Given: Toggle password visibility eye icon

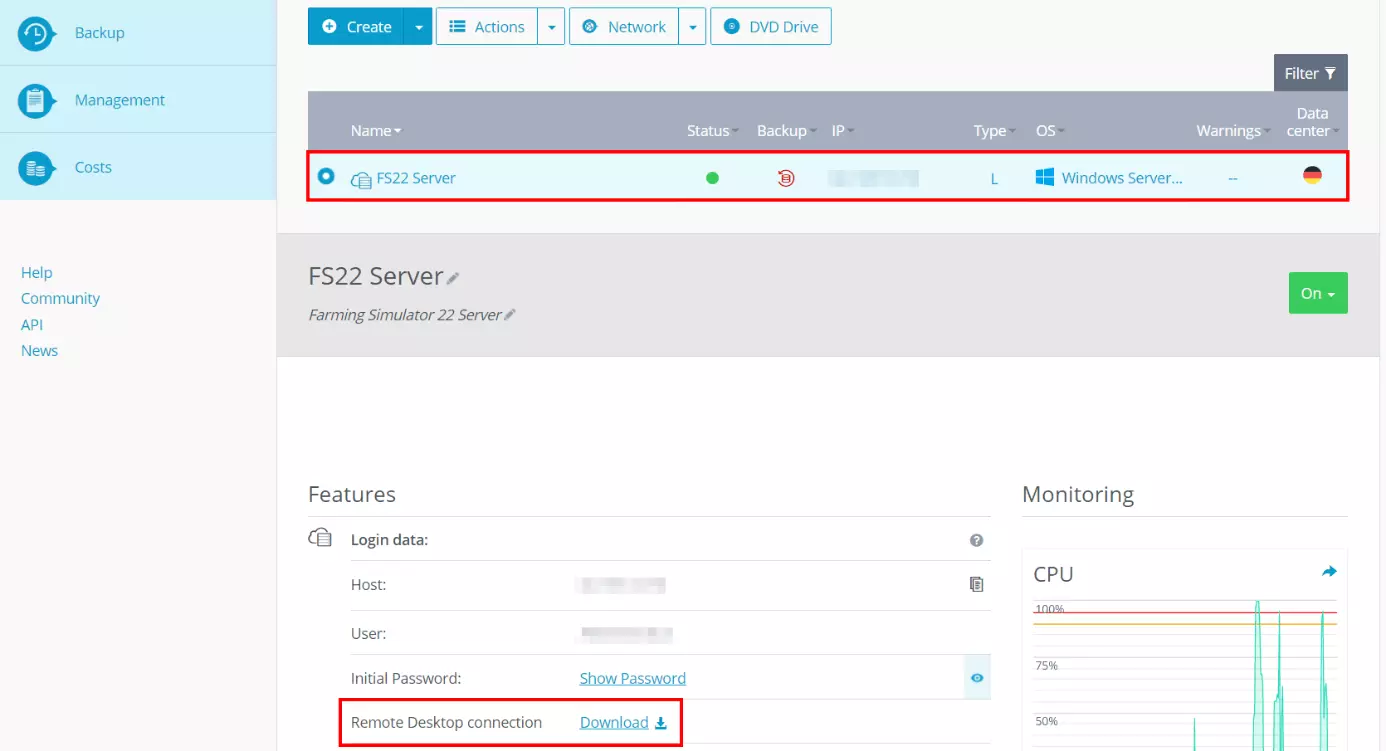Looking at the screenshot, I should [x=977, y=678].
